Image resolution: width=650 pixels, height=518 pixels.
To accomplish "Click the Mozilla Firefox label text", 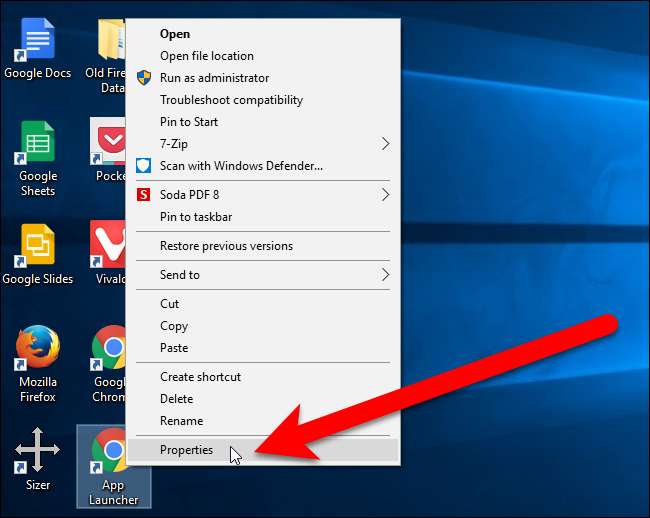I will (x=38, y=389).
